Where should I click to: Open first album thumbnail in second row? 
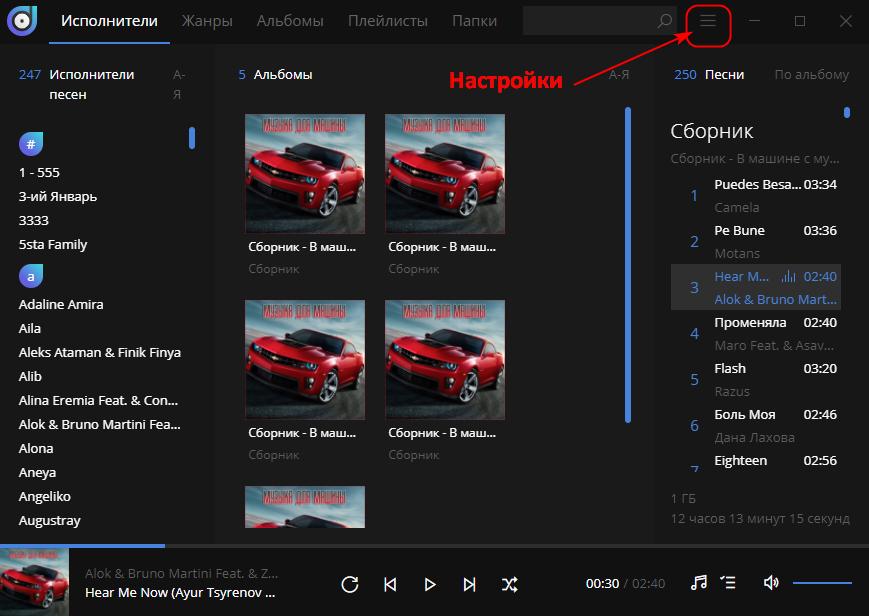coord(305,359)
